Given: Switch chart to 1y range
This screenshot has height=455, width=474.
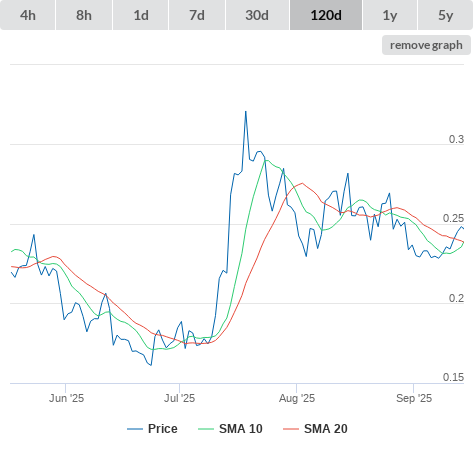Looking at the screenshot, I should click(390, 15).
